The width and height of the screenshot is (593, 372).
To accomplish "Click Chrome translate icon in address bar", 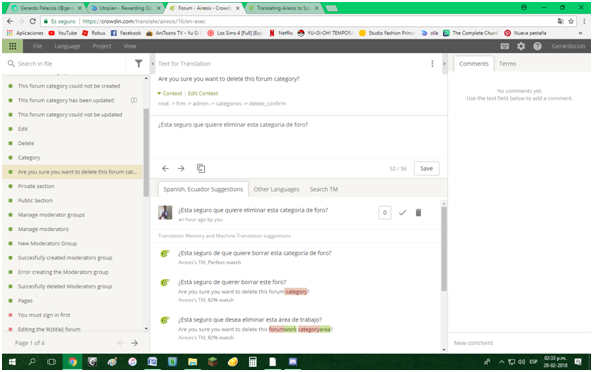I will pyautogui.click(x=560, y=21).
